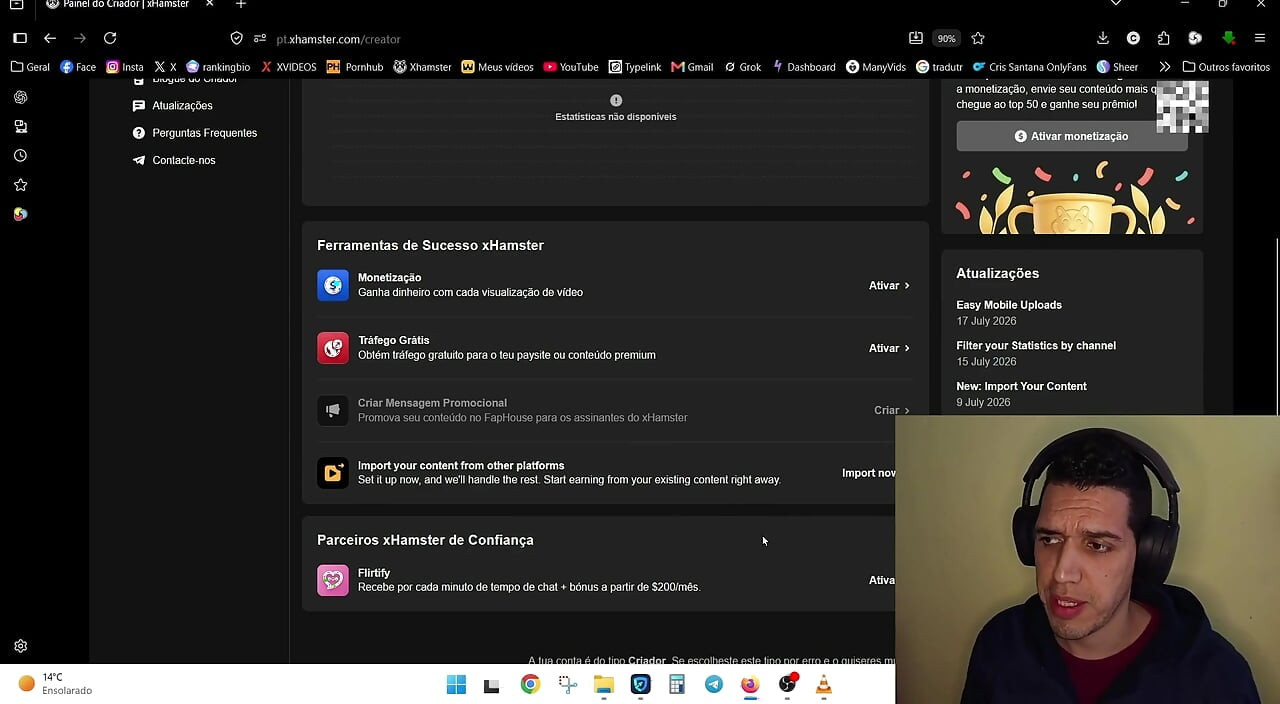Go back with the browser back arrow
Image resolution: width=1280 pixels, height=704 pixels.
click(50, 38)
